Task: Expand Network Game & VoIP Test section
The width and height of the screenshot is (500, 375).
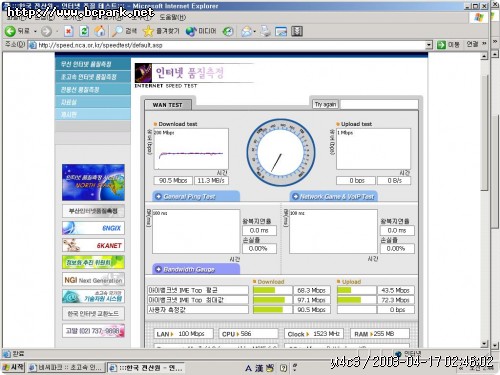Action: 333,196
